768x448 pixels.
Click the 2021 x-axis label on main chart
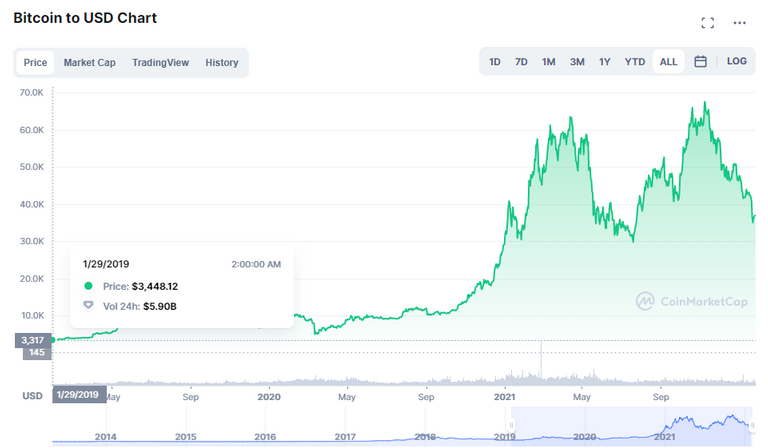504,397
